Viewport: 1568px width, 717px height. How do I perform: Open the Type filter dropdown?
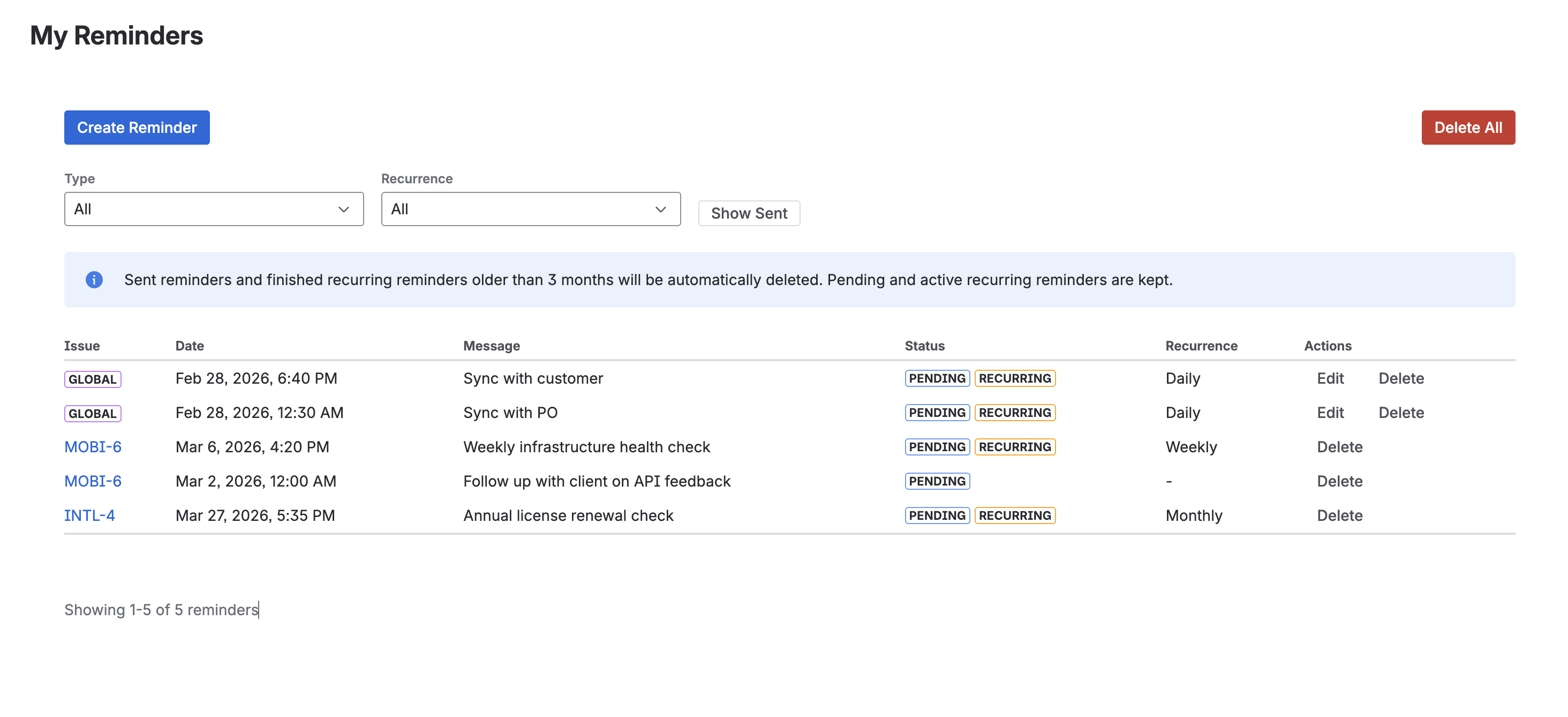point(214,209)
